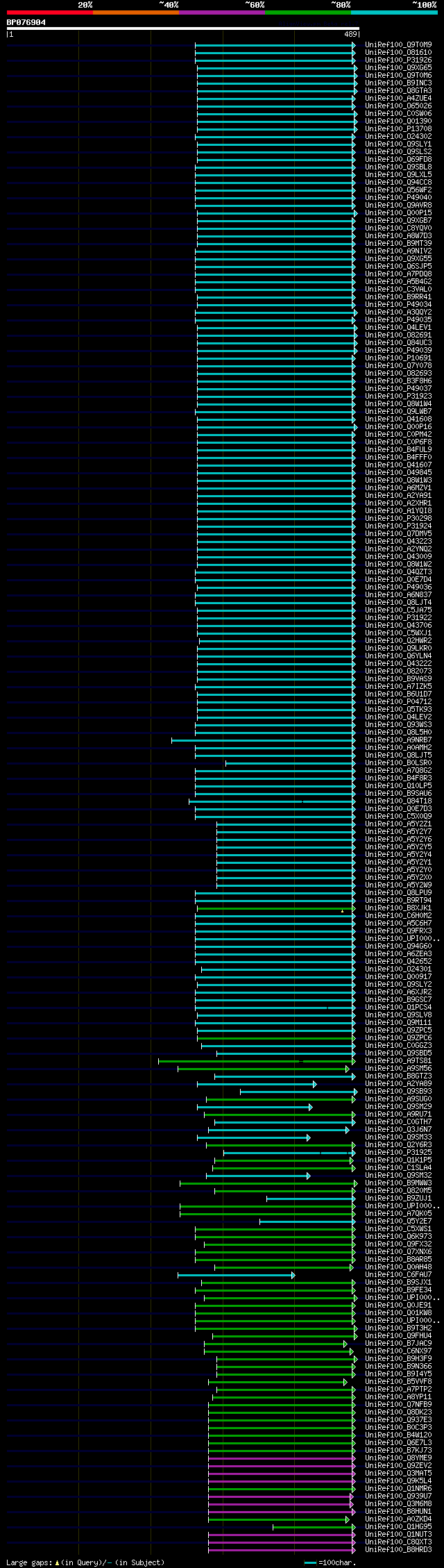Open hit UniRef100_A9TS81
This screenshot has height=1568, width=444.
(x=398, y=1061)
